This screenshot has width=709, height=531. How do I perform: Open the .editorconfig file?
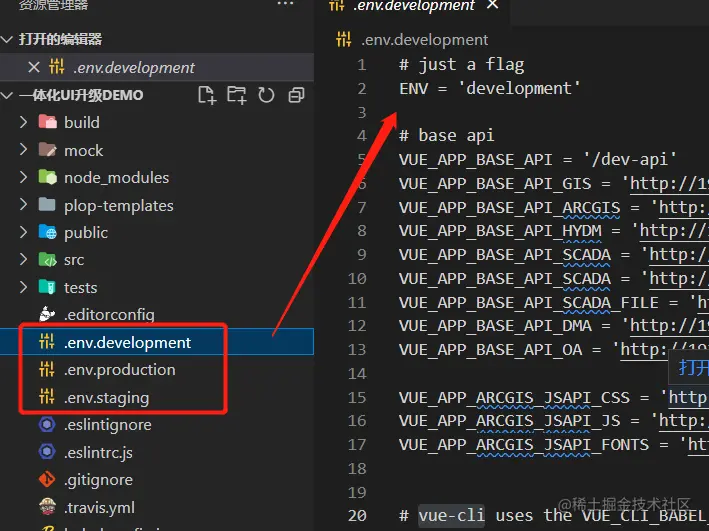(x=109, y=314)
